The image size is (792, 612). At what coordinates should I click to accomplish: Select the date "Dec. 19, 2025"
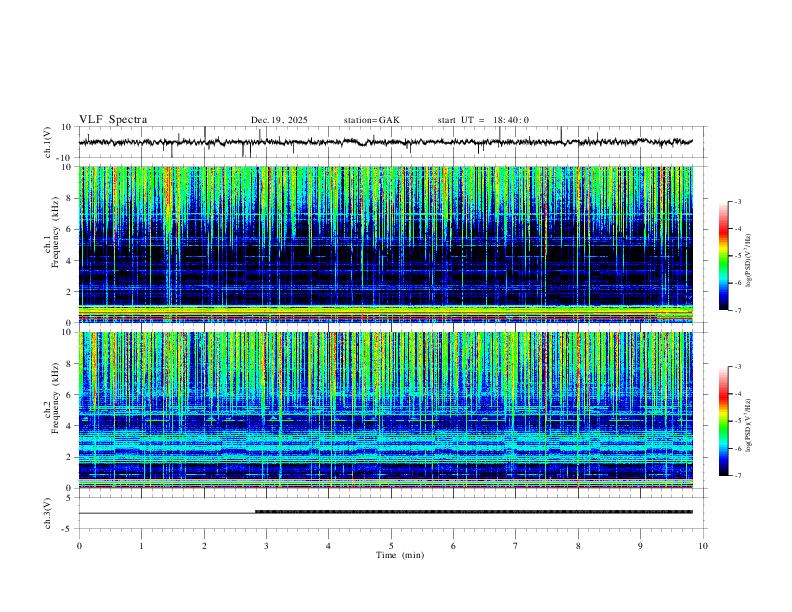coord(279,120)
